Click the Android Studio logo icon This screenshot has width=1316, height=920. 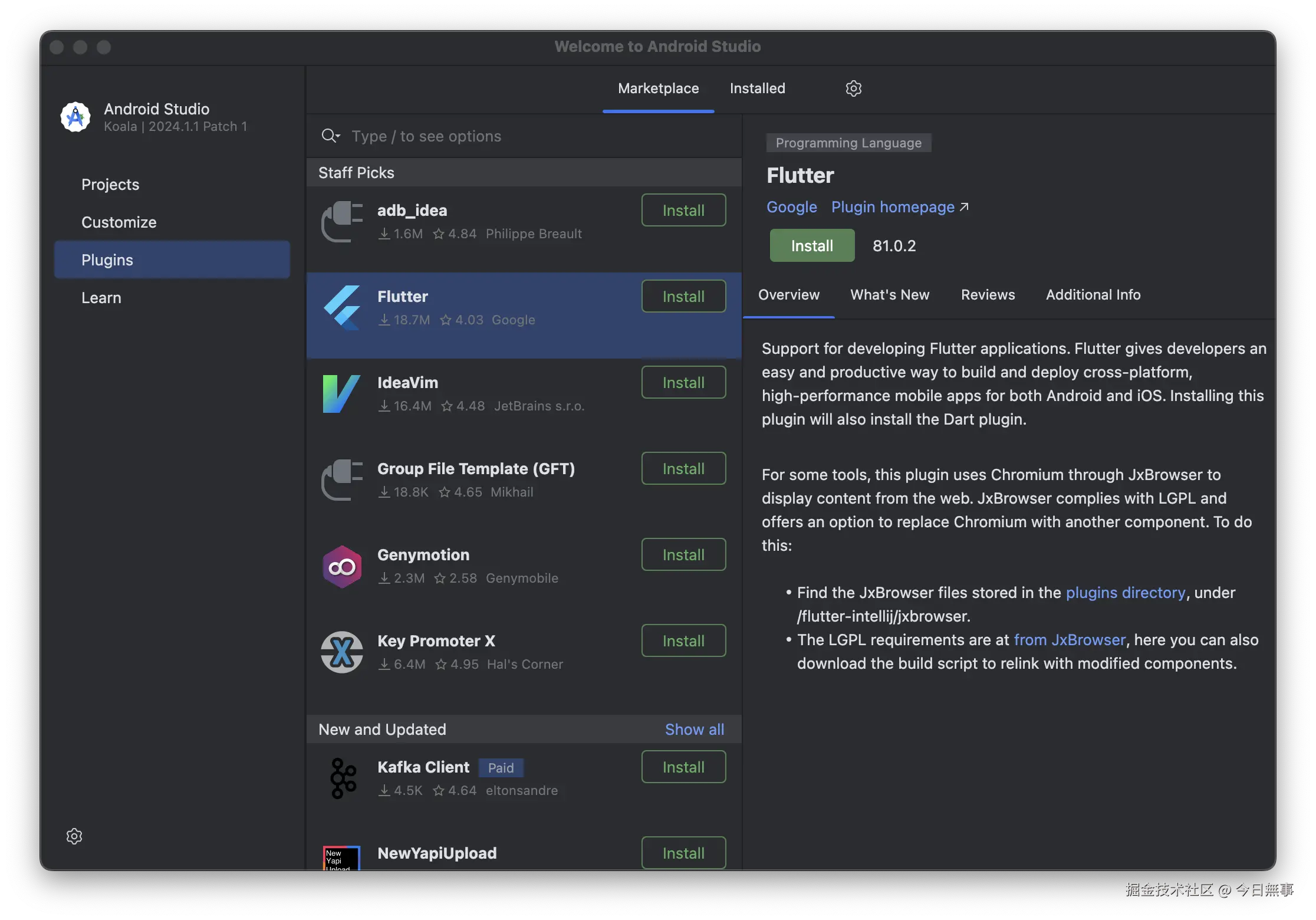(75, 117)
